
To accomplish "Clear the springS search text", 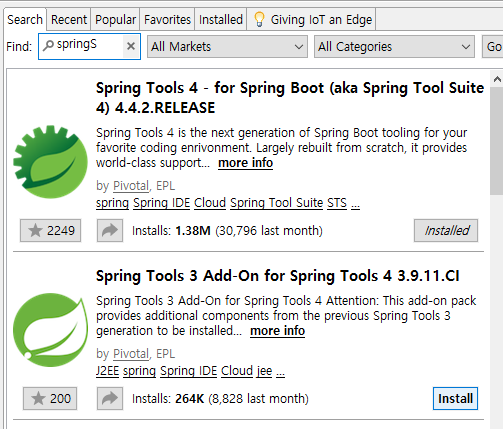I will tap(131, 46).
